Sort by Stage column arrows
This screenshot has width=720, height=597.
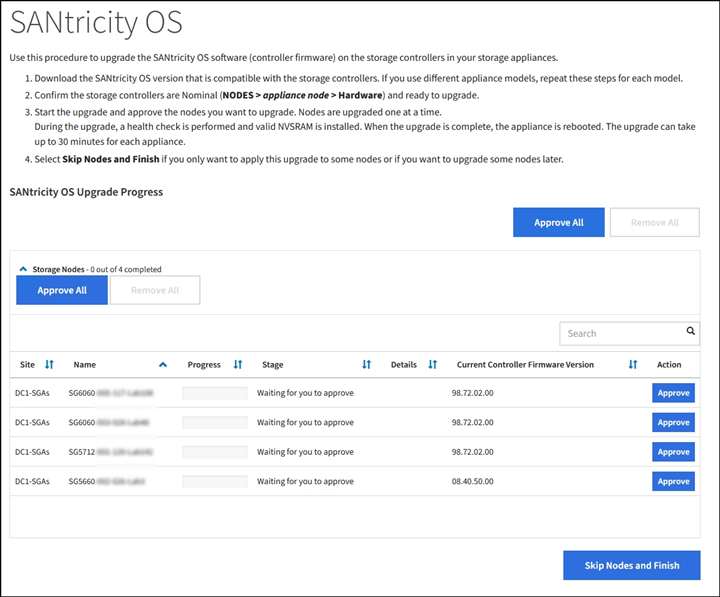pos(366,365)
